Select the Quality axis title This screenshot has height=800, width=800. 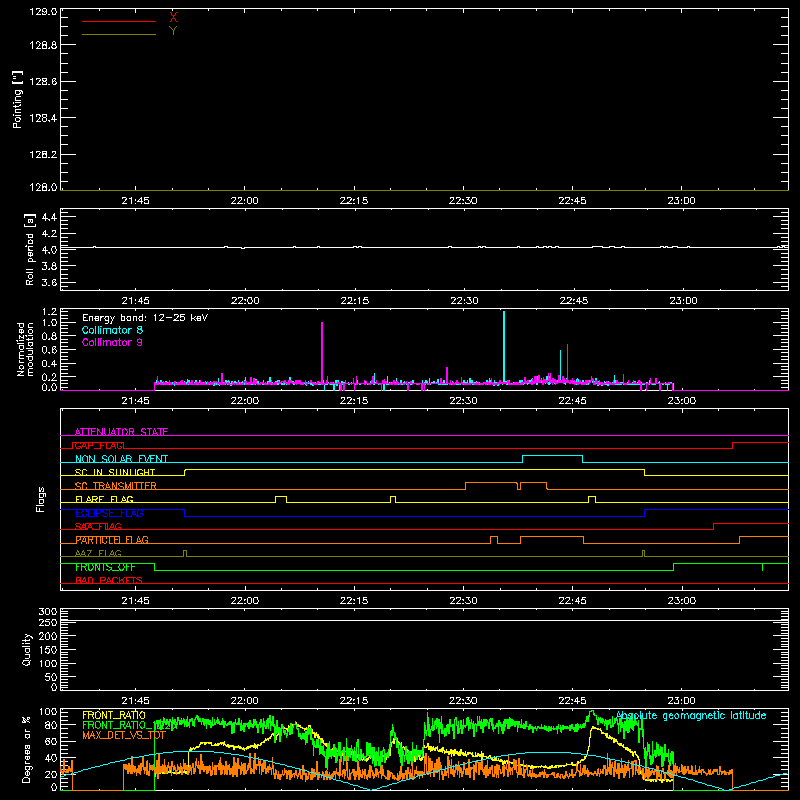27,649
